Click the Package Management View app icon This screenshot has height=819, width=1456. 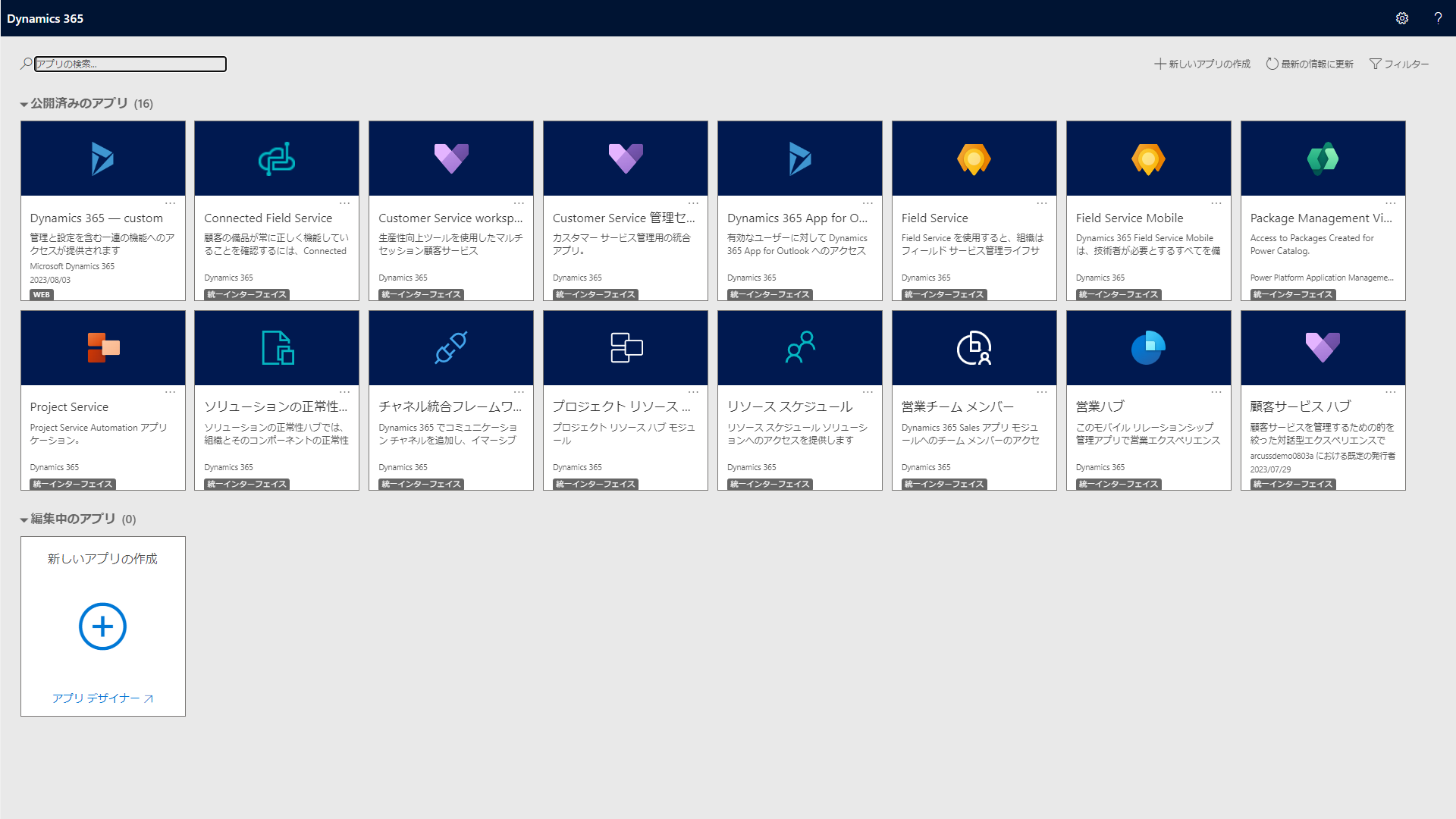[1323, 158]
